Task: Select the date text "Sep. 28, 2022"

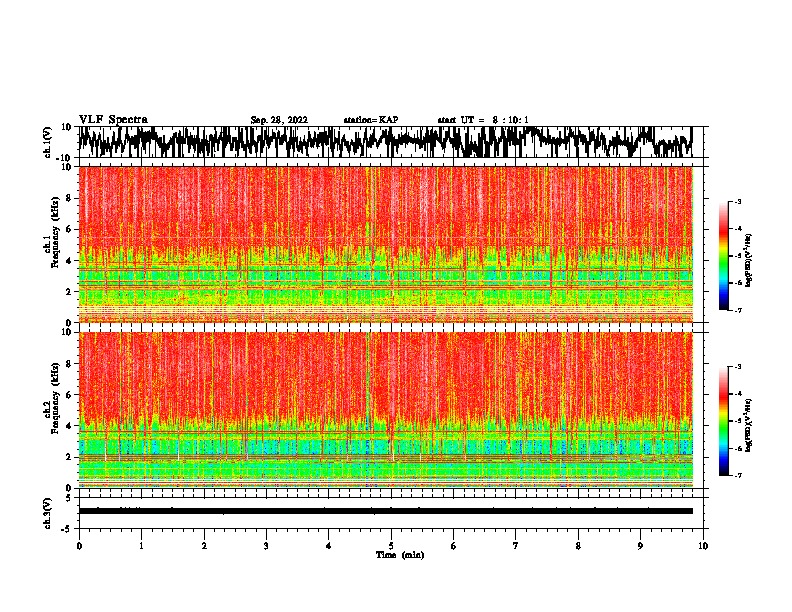Action: tap(279, 120)
